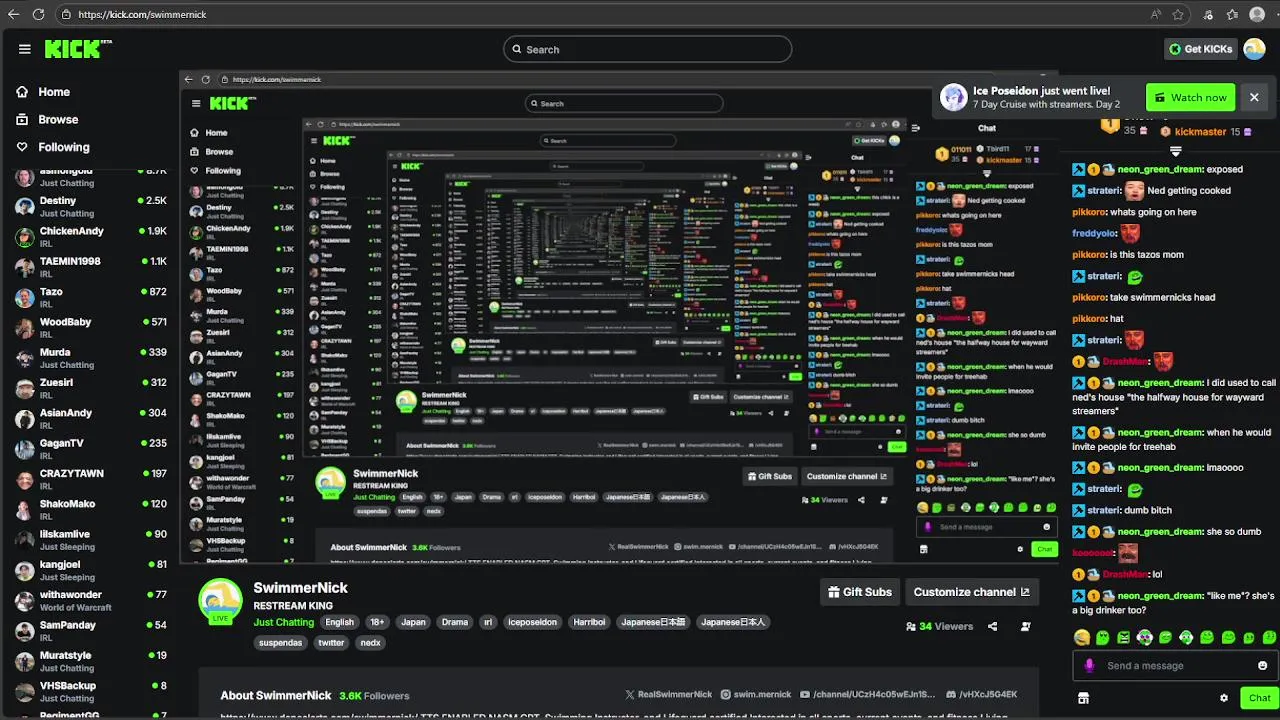Click the outer share icon next to 34 Viewers
The height and width of the screenshot is (720, 1280).
[992, 627]
